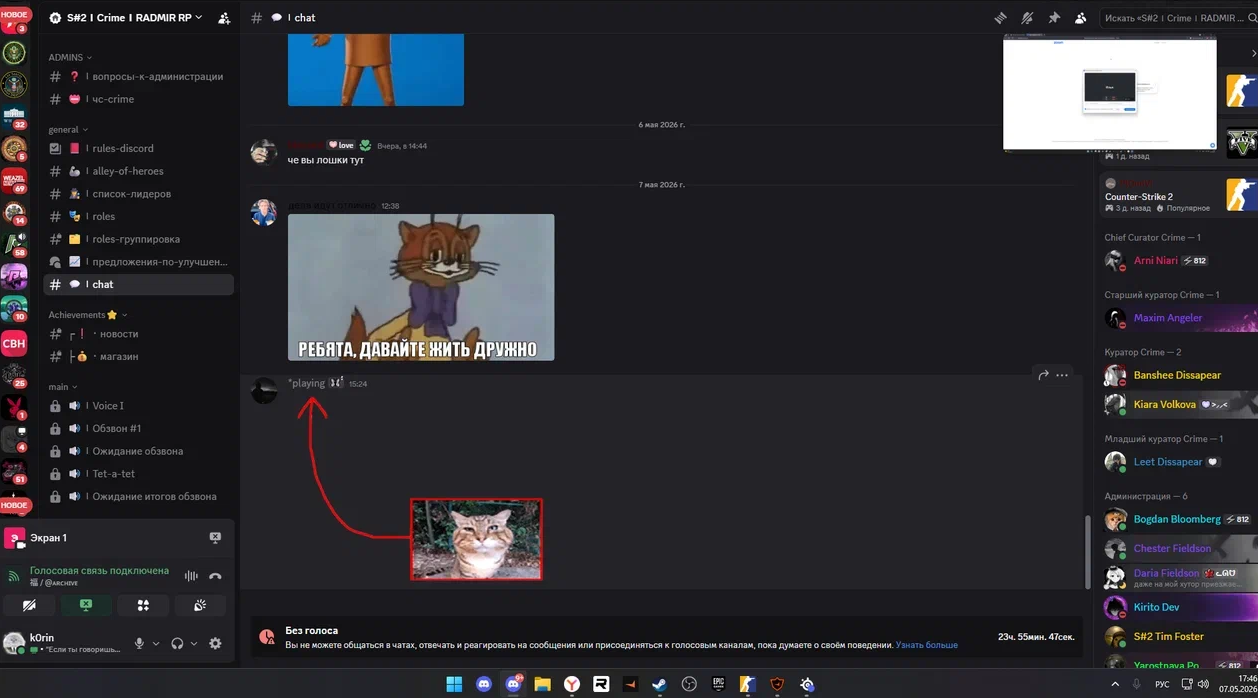Open Banshee Dissapear member profile
The image size is (1258, 698).
[1178, 375]
